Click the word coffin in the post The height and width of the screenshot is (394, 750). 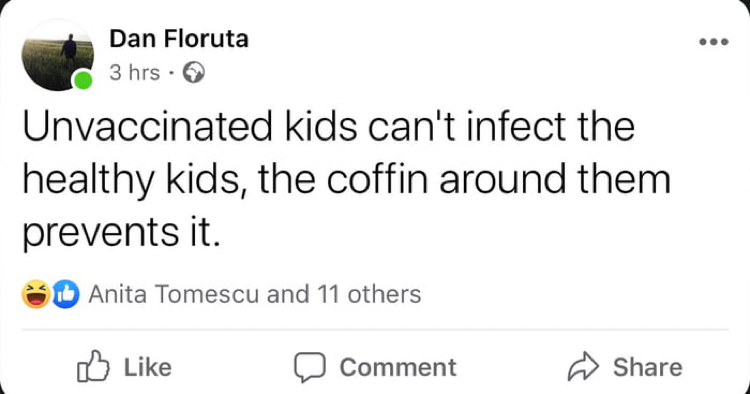point(377,178)
